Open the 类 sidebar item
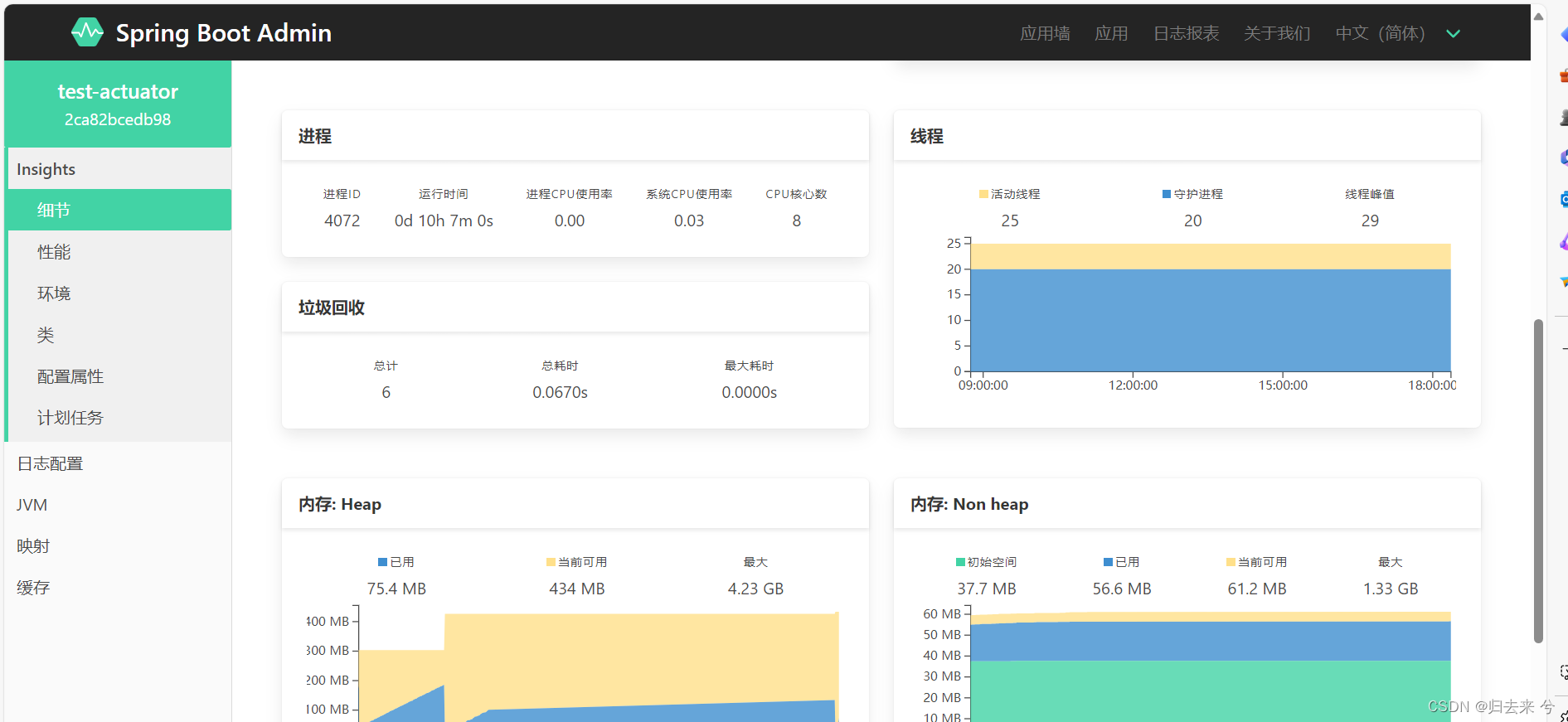The height and width of the screenshot is (722, 1568). pos(119,334)
